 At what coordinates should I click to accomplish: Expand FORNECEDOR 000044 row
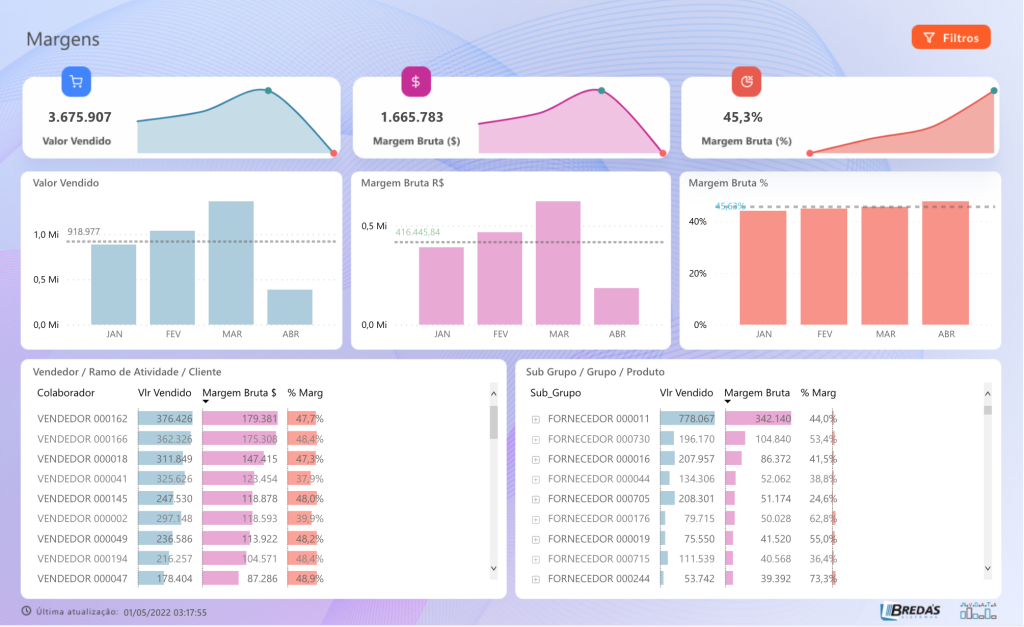click(536, 479)
